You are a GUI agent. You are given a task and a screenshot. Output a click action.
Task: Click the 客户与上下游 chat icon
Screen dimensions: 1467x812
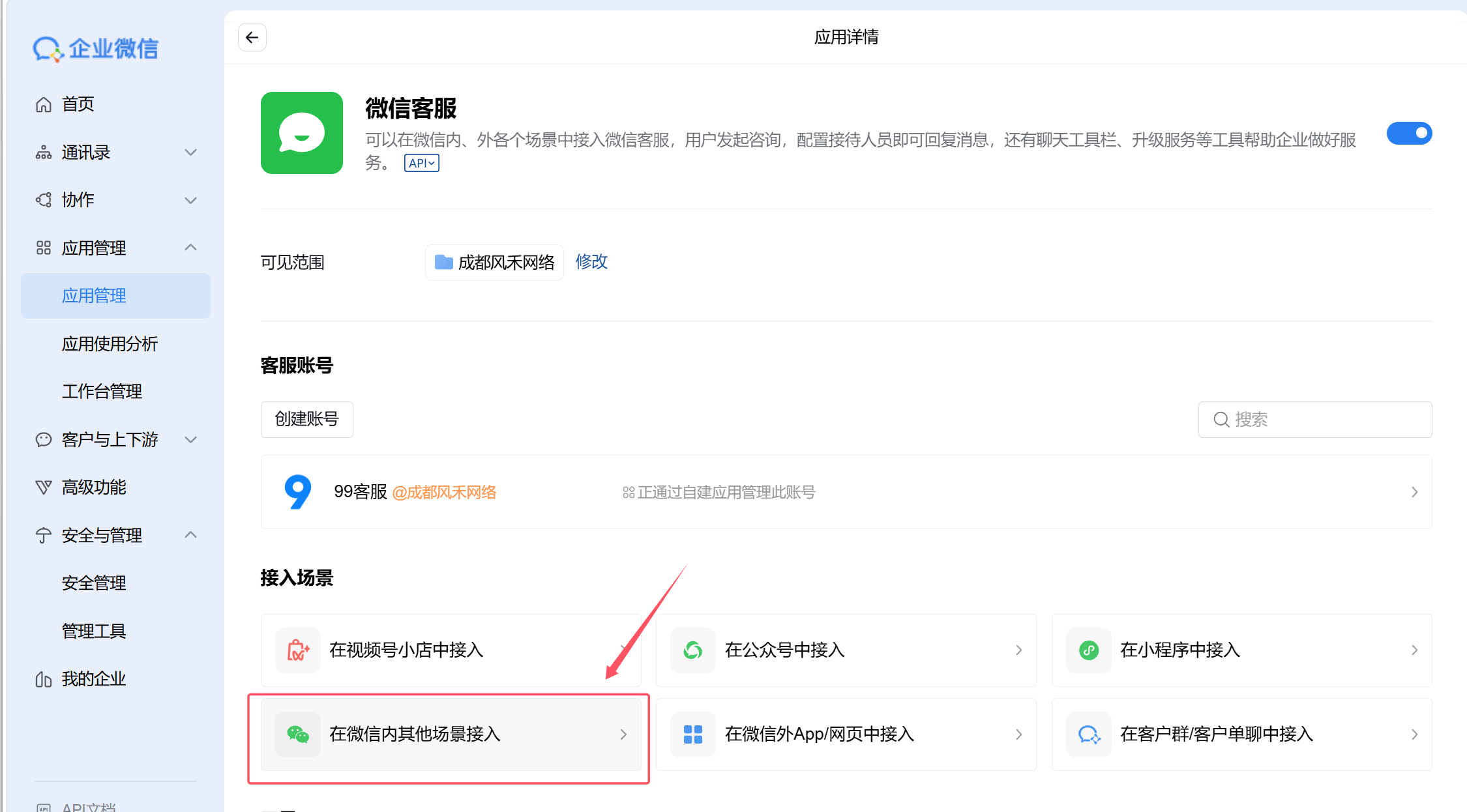(44, 440)
